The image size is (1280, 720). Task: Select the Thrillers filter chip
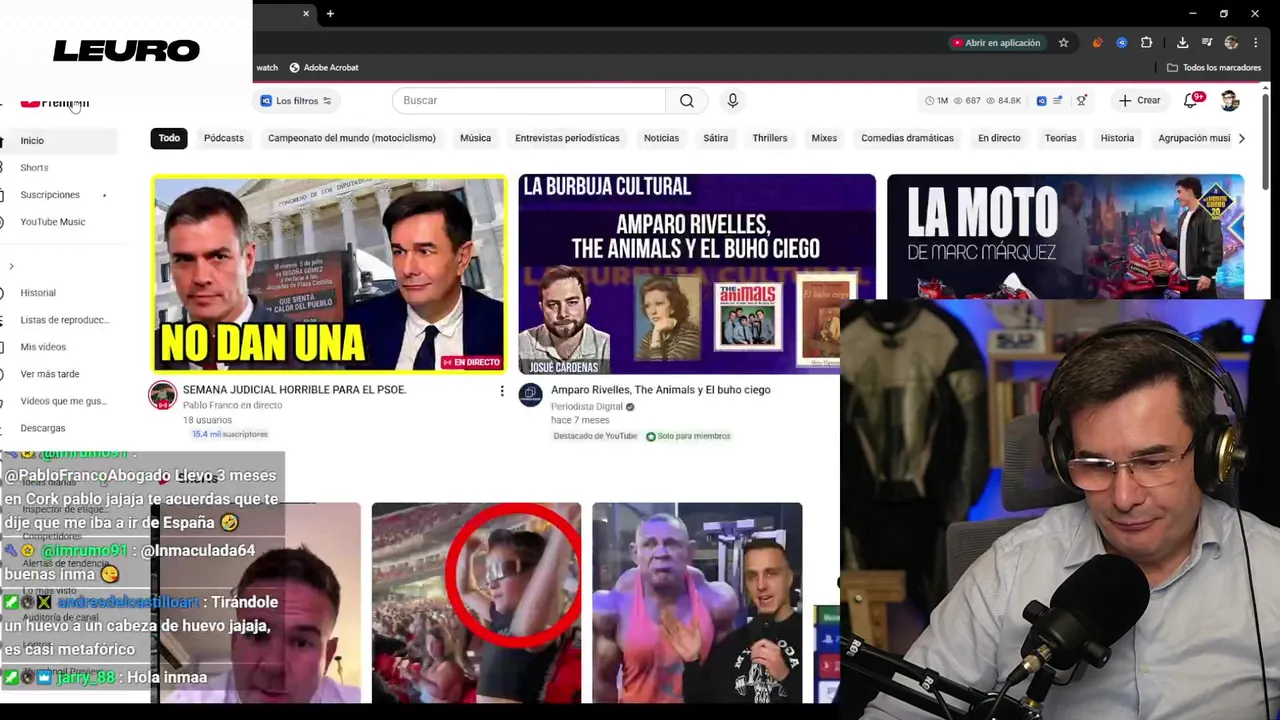point(770,138)
